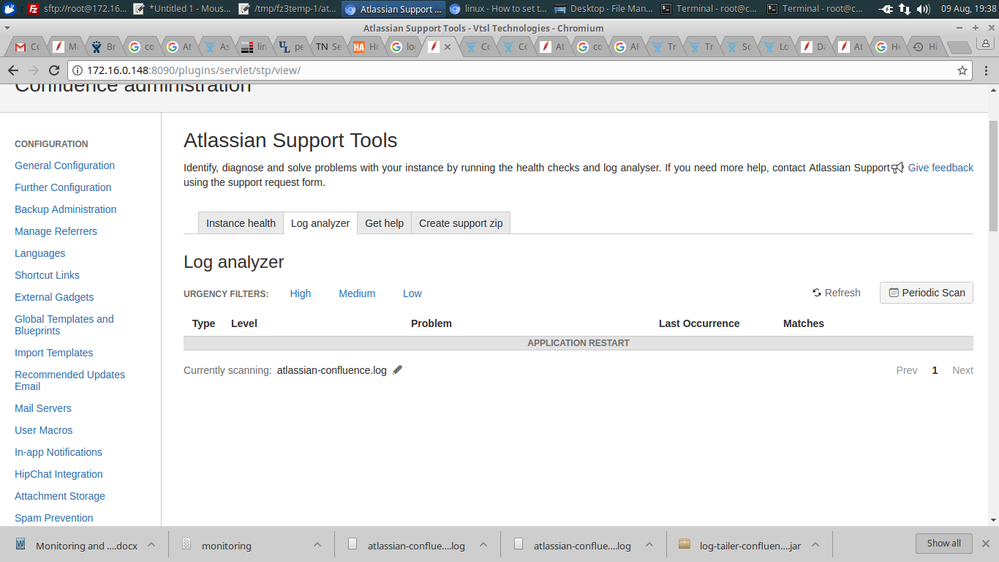Screen dimensions: 999x562
Task: Open User Macros page
Action: (43, 430)
